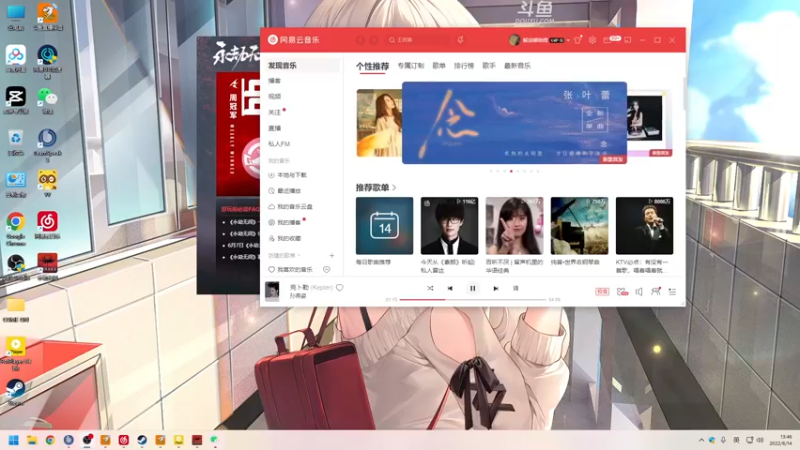
Task: Open the private radar playlist cover with glasses man
Action: [449, 226]
